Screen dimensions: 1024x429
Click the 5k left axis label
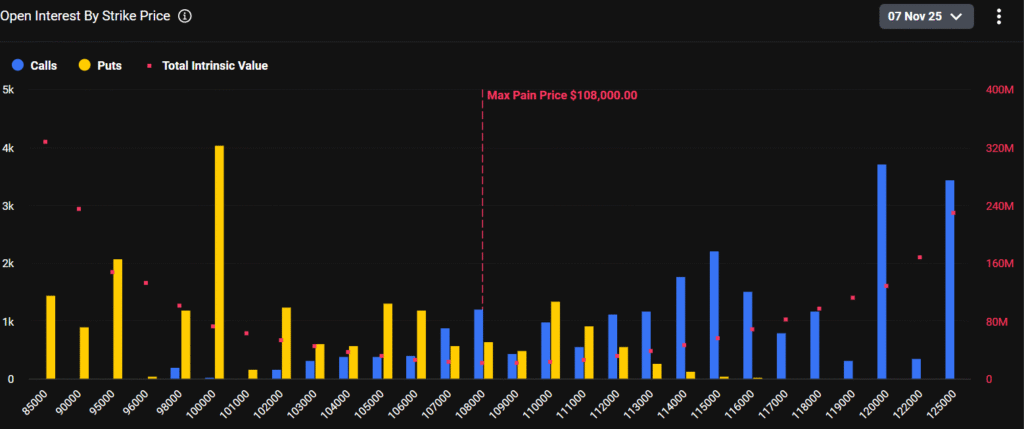pos(8,90)
